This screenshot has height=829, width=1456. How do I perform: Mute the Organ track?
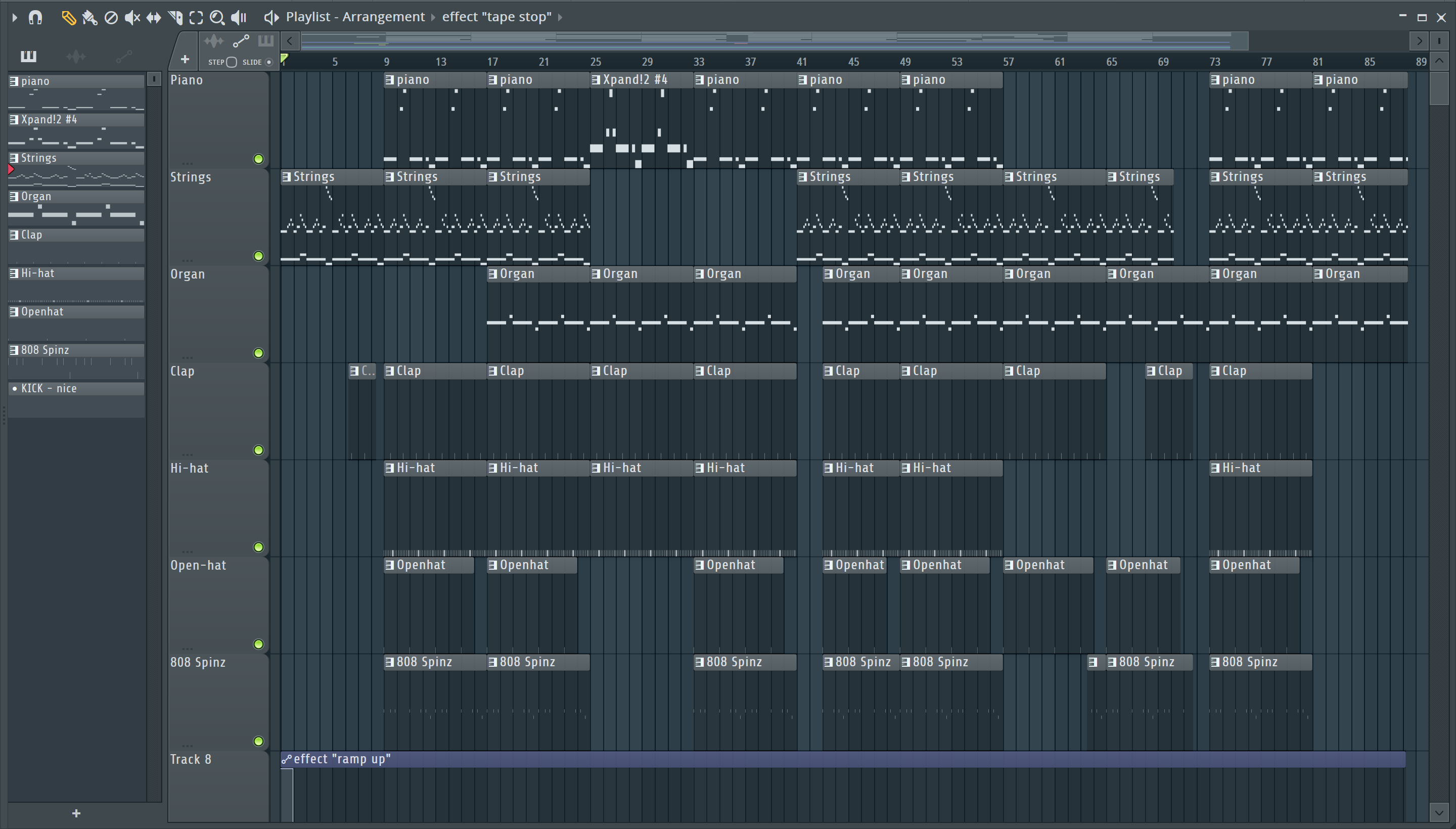[x=258, y=353]
